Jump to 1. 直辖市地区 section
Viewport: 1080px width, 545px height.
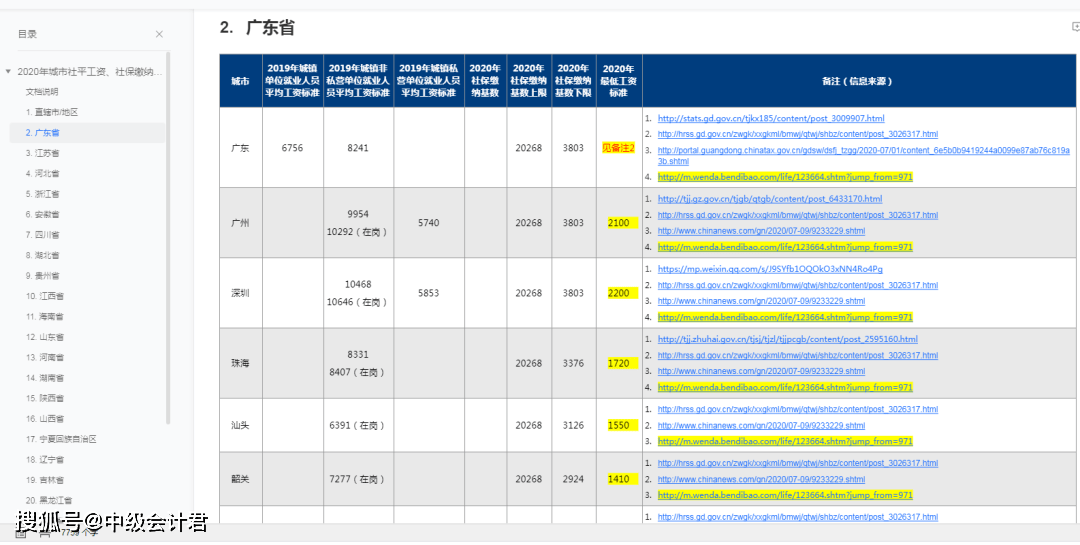pyautogui.click(x=52, y=112)
